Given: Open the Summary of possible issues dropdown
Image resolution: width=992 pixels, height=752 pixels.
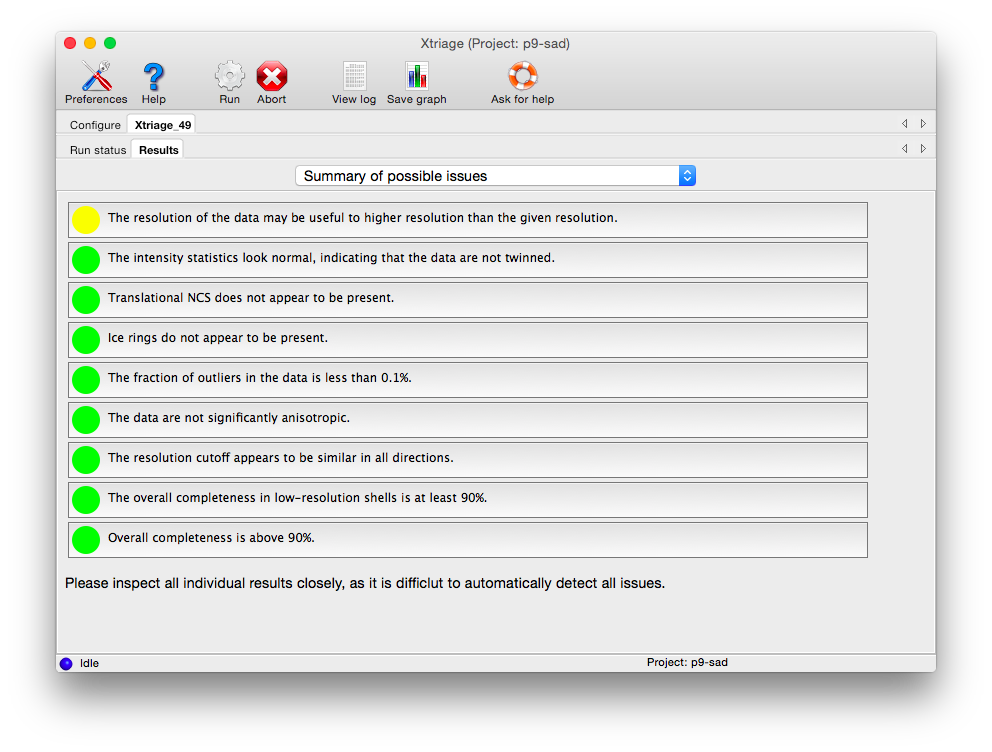Looking at the screenshot, I should pos(495,176).
